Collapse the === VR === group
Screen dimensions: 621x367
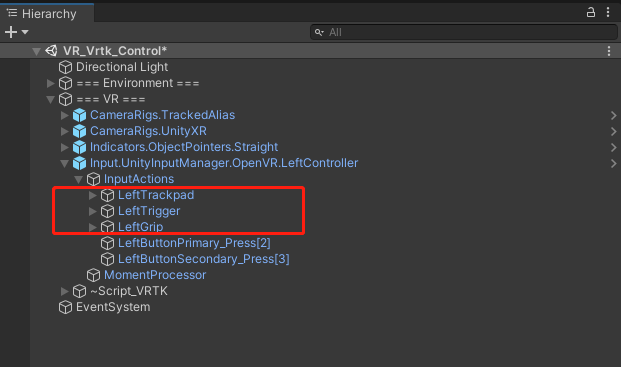(50, 99)
